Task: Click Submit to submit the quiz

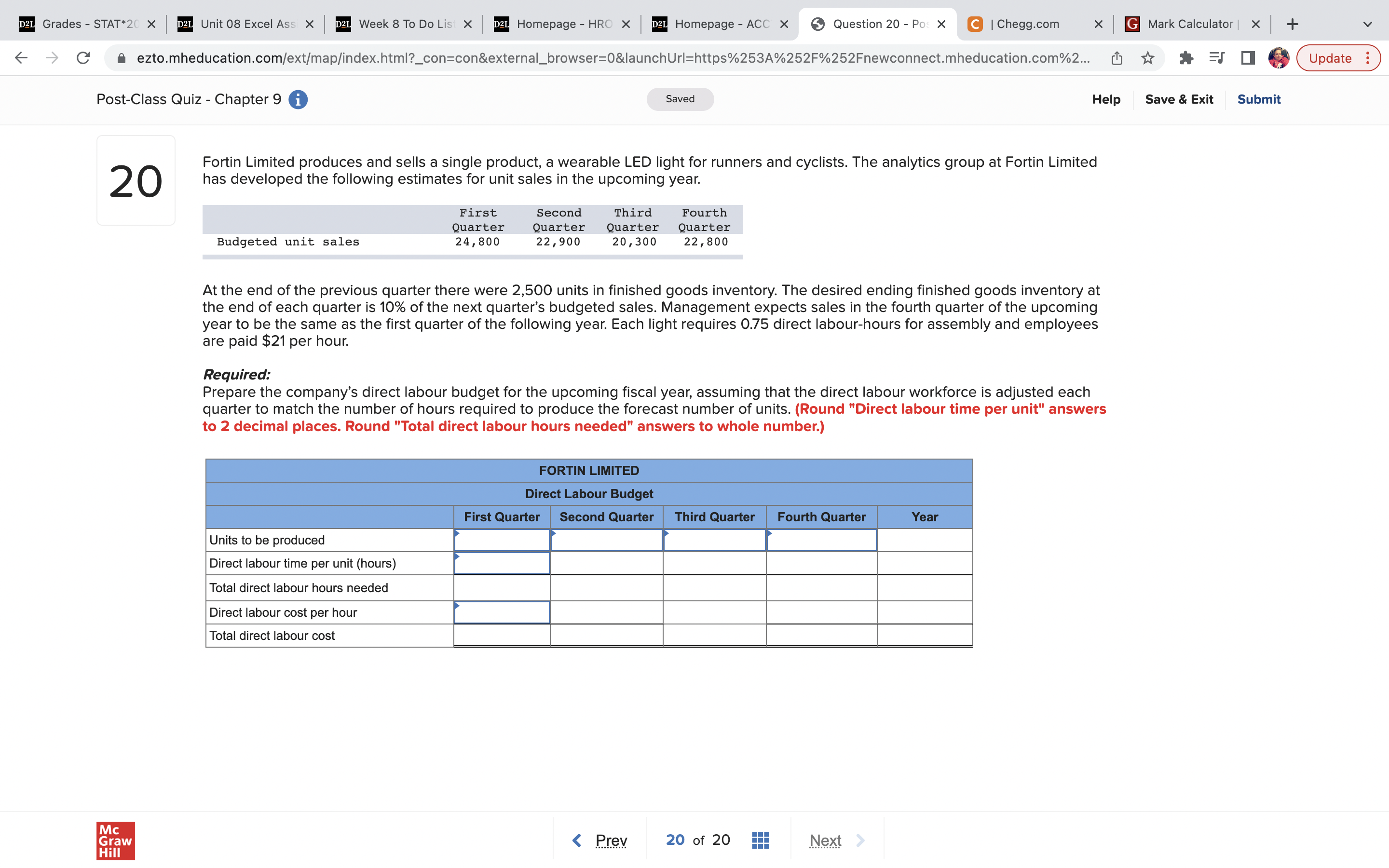Action: 1259,99
